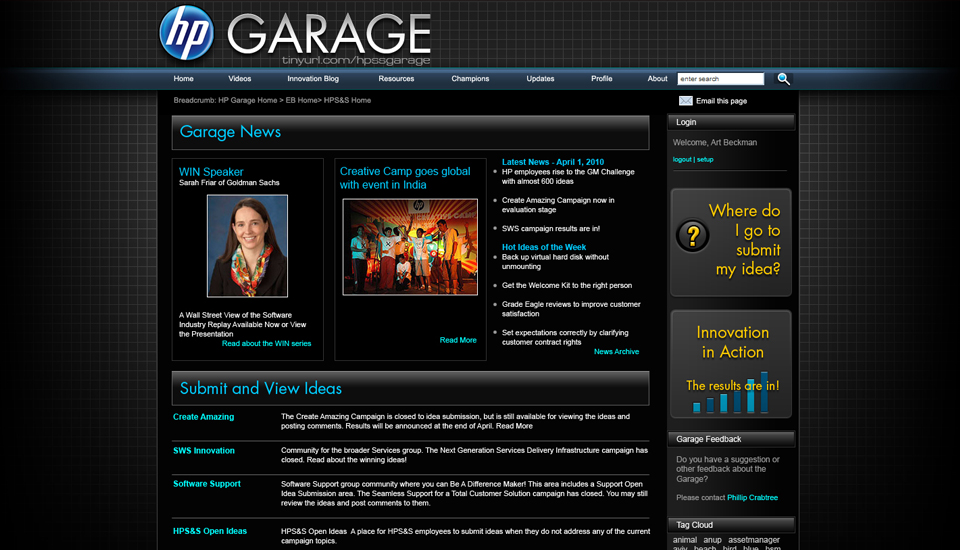Open the Videos menu item
Viewport: 960px width, 550px height.
(240, 79)
